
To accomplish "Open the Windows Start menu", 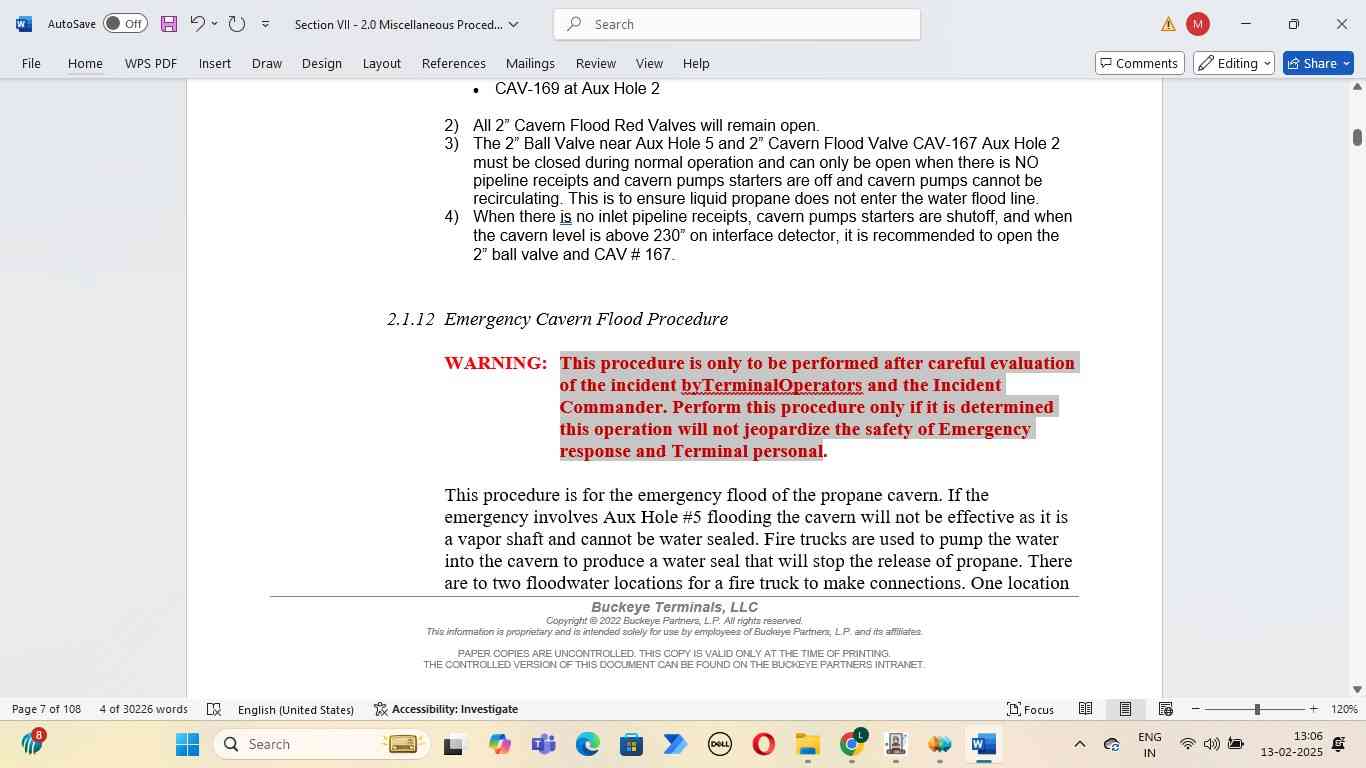I will tap(187, 744).
